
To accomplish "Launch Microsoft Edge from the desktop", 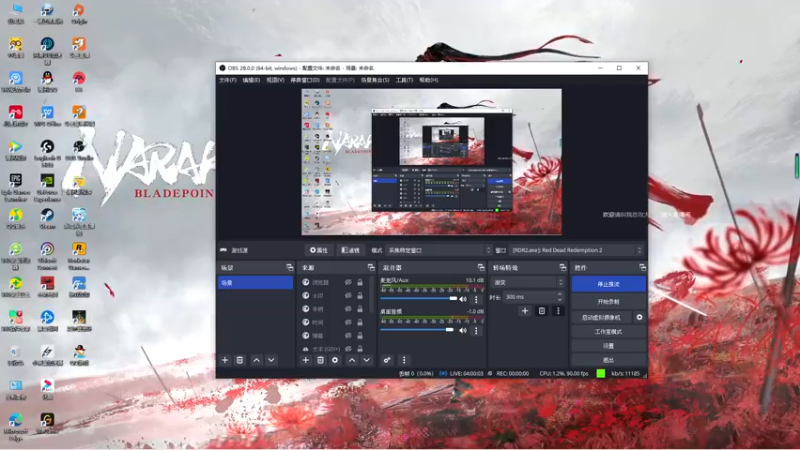I will coord(16,426).
